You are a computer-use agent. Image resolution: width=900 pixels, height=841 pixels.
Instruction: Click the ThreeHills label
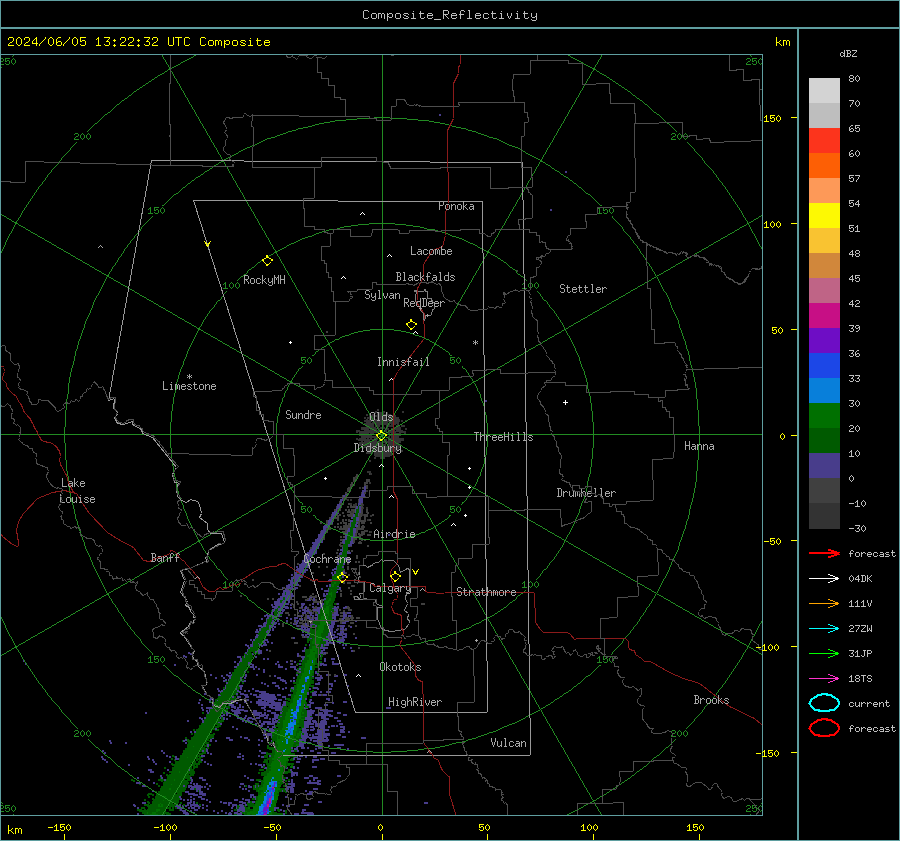503,437
